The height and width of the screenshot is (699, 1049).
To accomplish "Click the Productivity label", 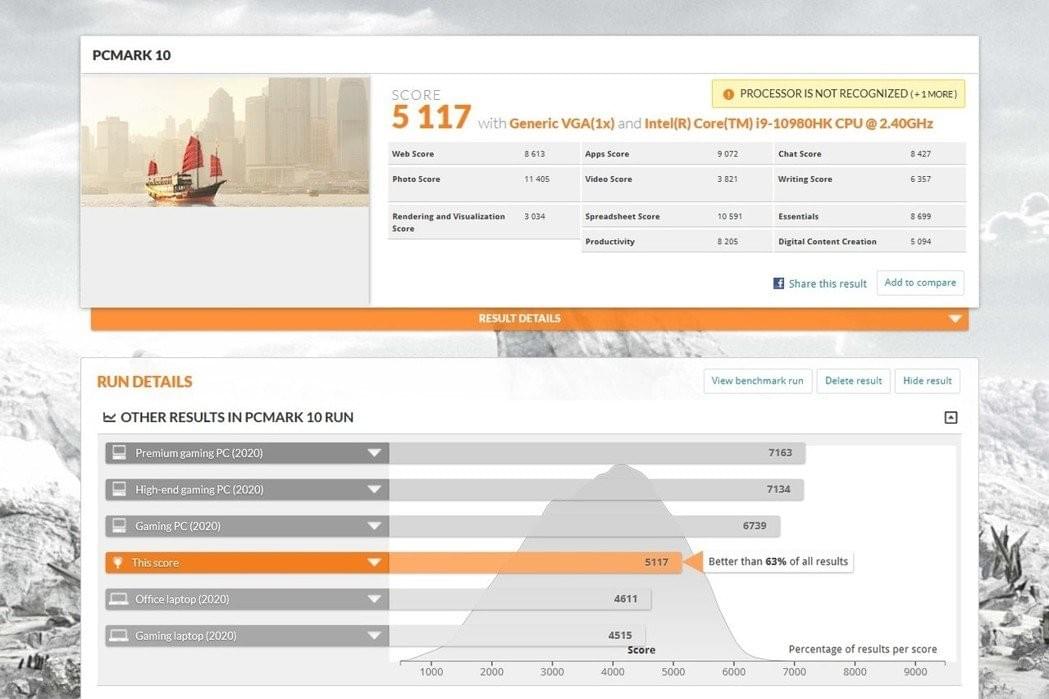I will (609, 241).
